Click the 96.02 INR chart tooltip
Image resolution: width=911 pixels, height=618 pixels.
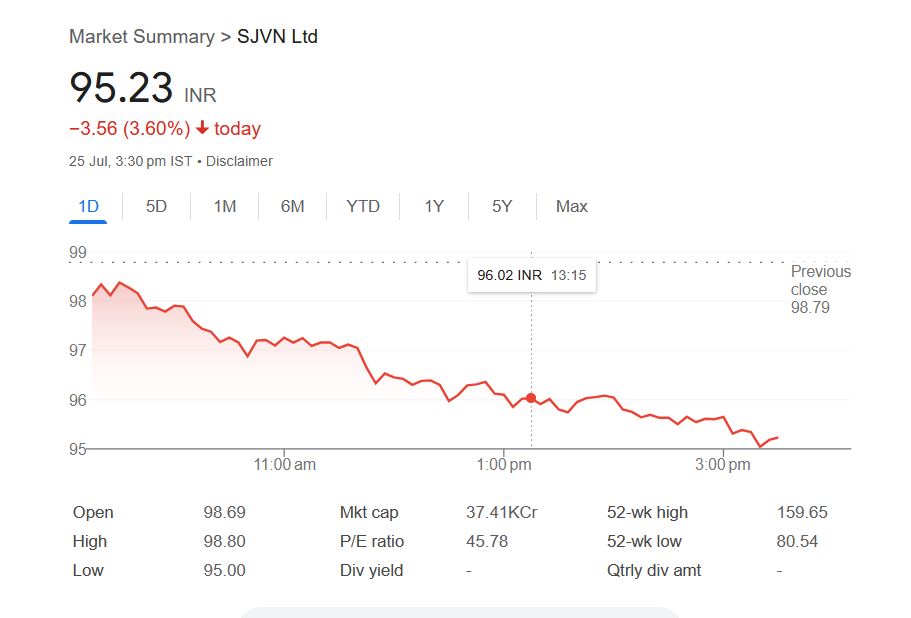(531, 274)
